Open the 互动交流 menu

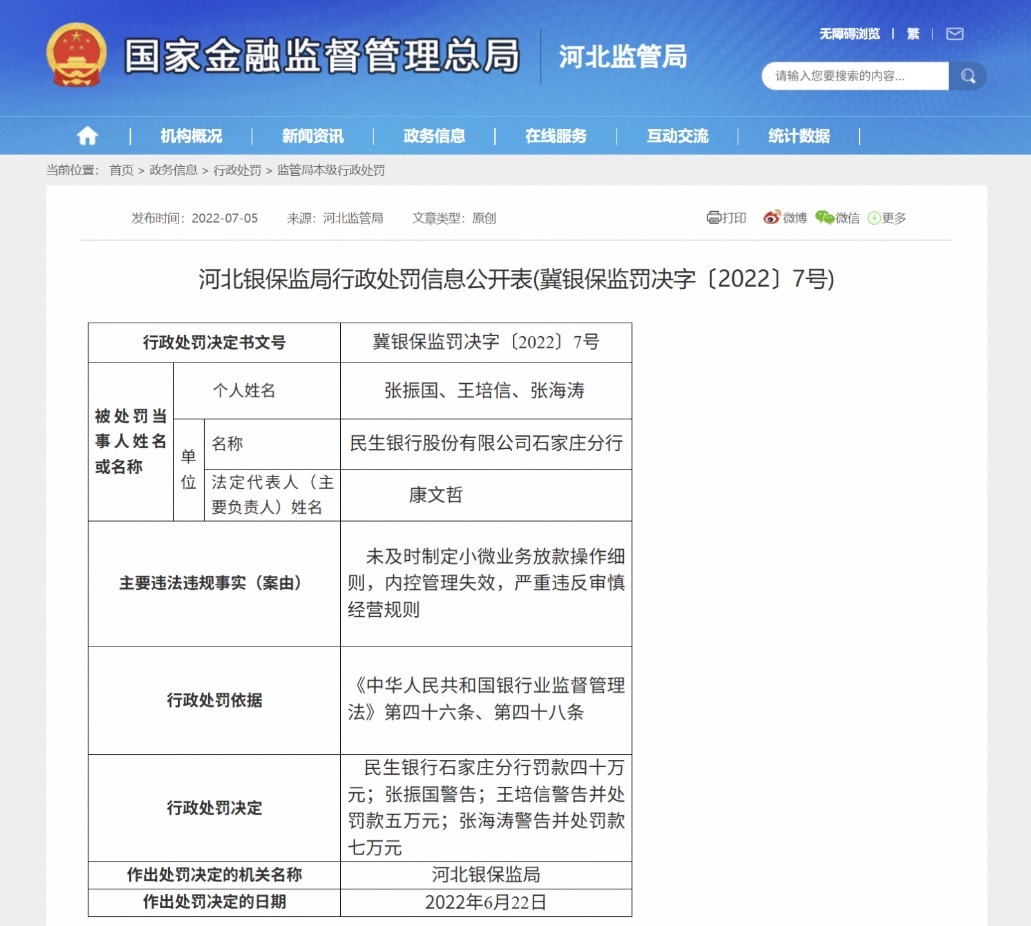point(678,136)
